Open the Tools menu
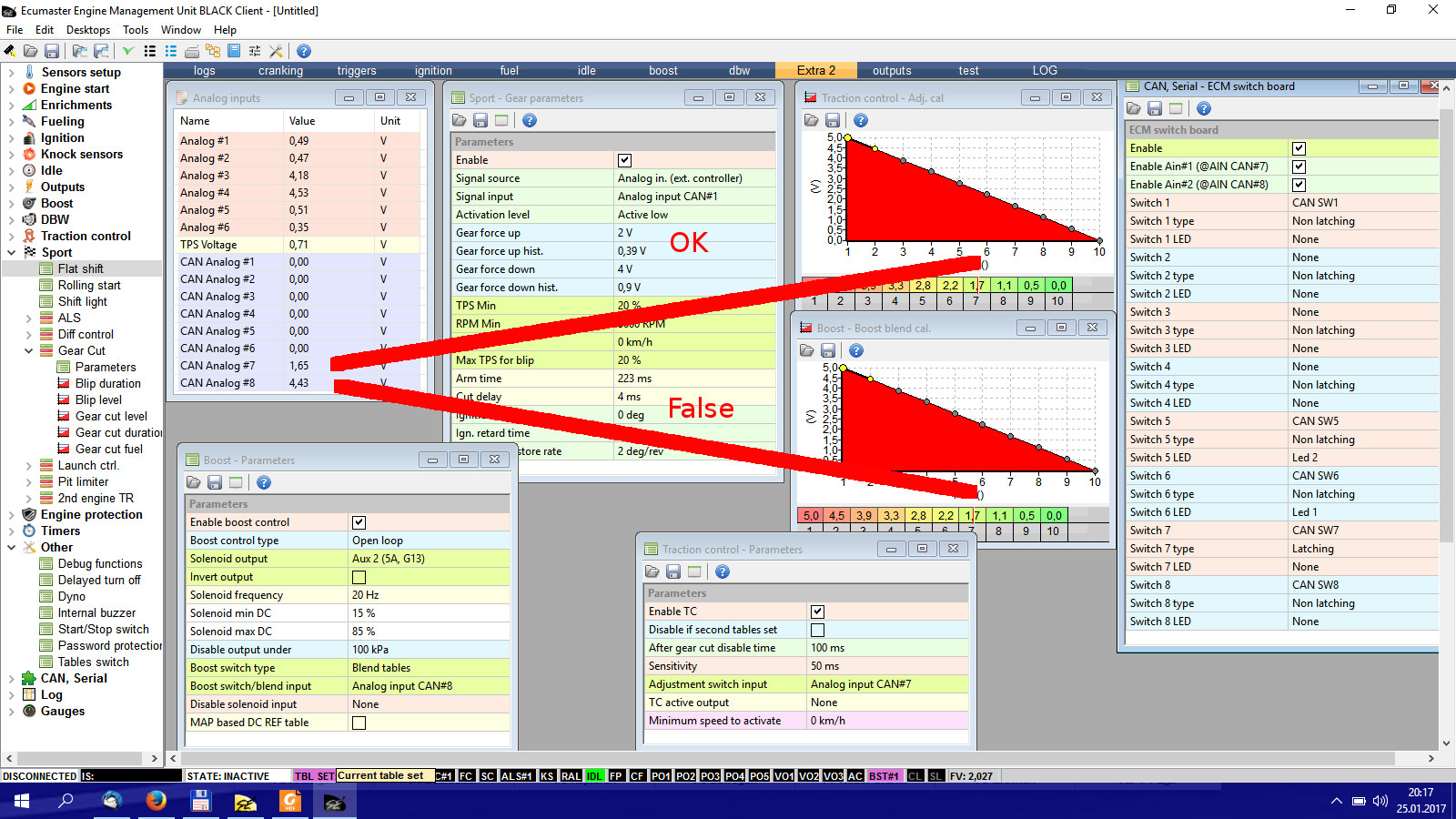Viewport: 1456px width, 819px height. (136, 30)
